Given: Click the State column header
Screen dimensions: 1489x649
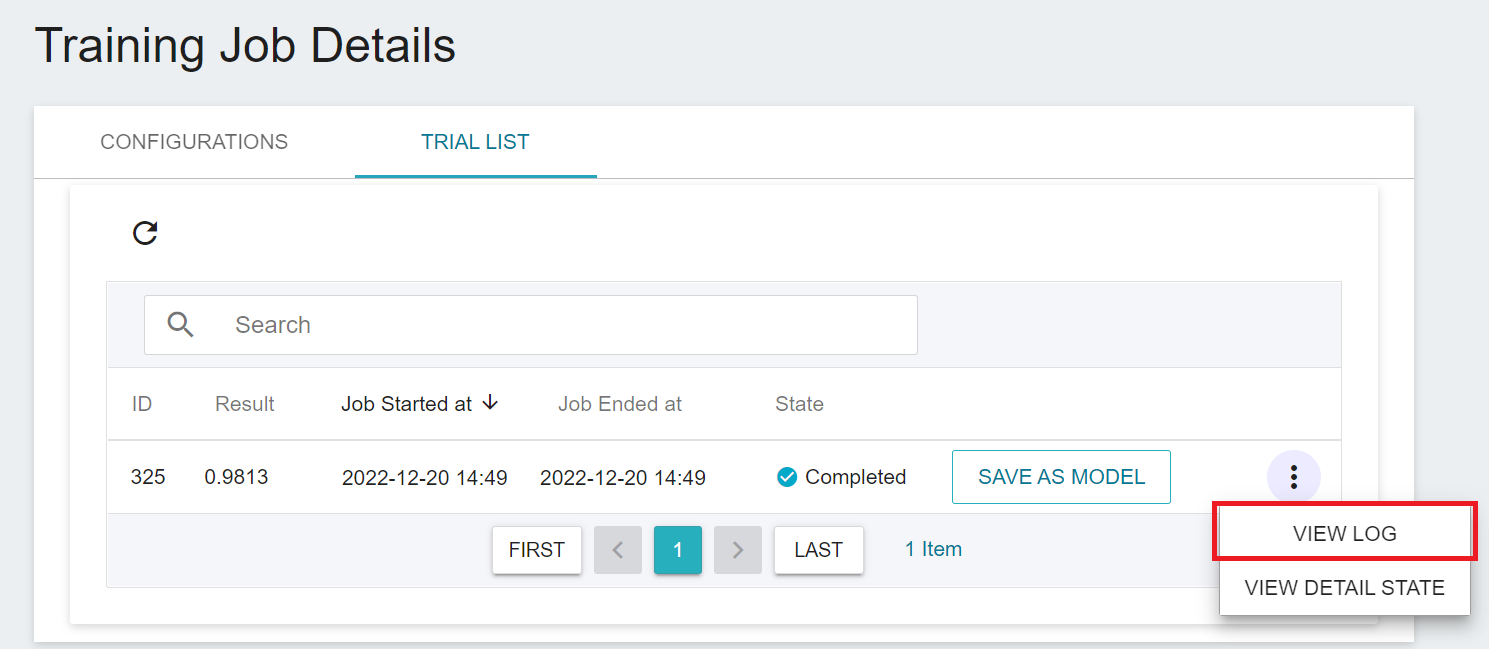Looking at the screenshot, I should 799,404.
